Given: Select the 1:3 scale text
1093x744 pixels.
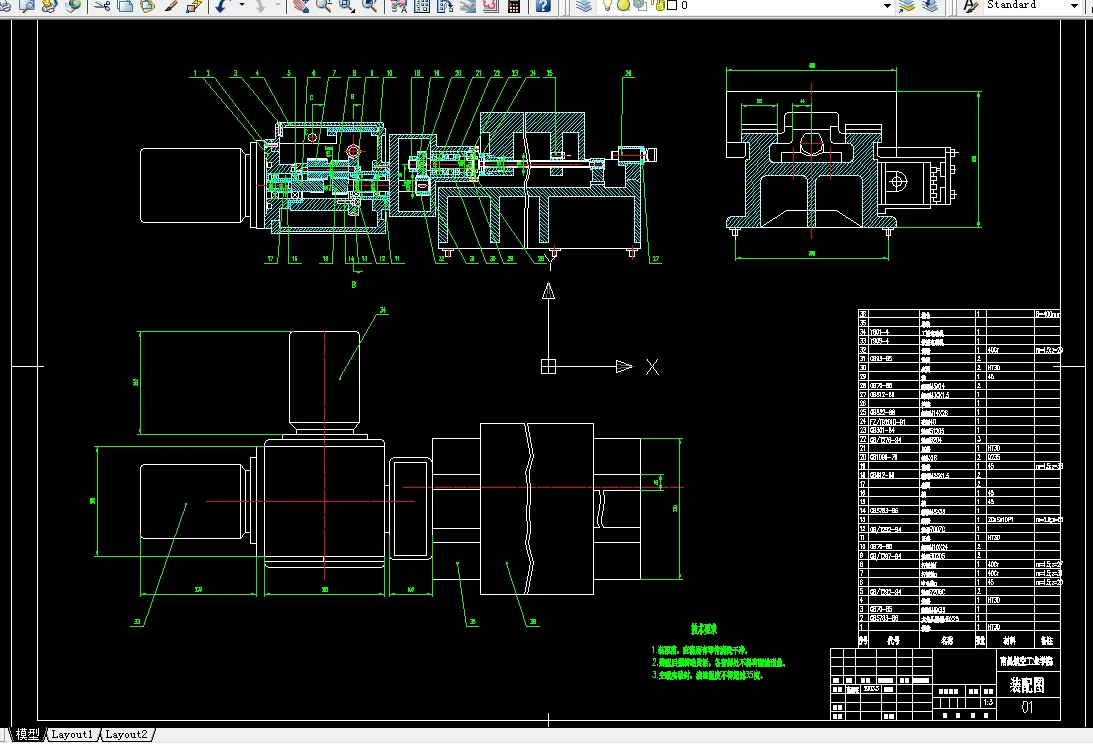Looking at the screenshot, I should (x=988, y=702).
